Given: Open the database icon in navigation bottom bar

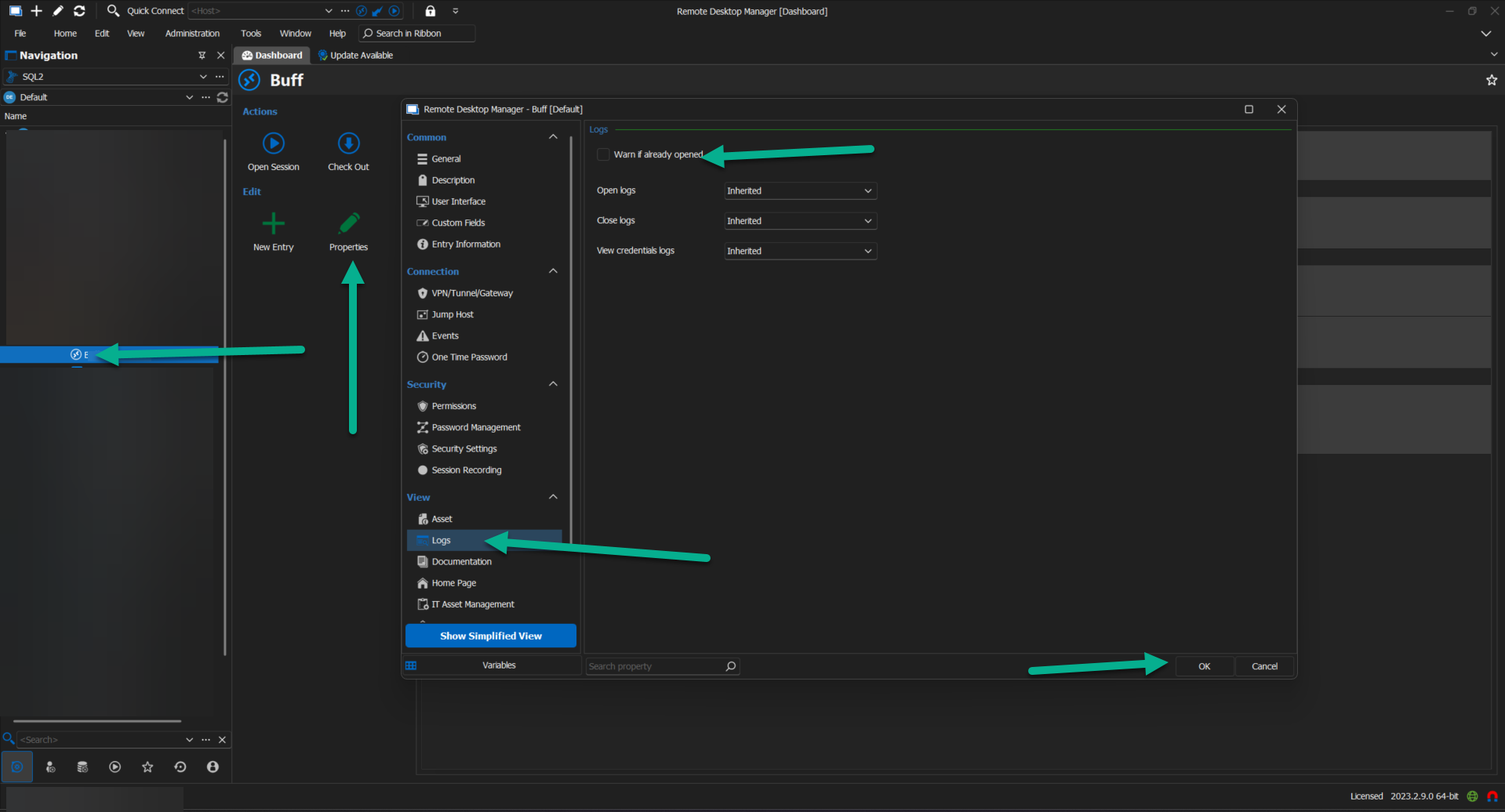Looking at the screenshot, I should tap(82, 767).
